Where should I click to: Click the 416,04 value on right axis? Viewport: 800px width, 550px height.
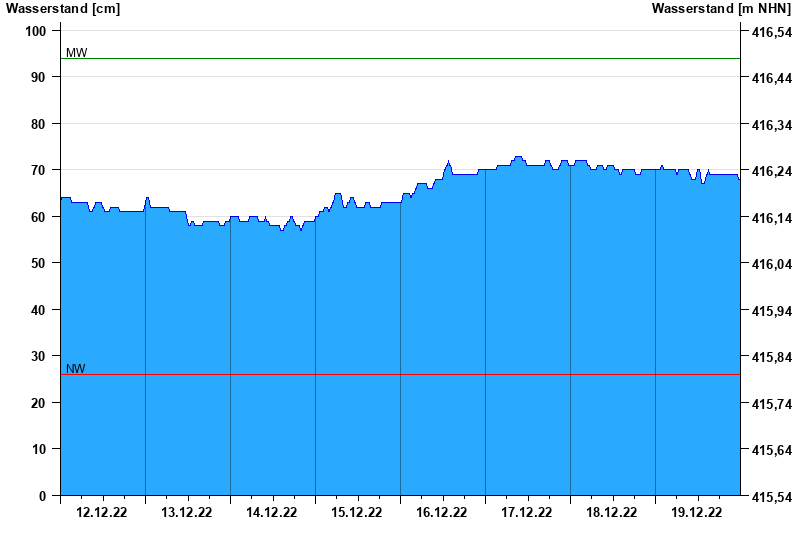(772, 264)
